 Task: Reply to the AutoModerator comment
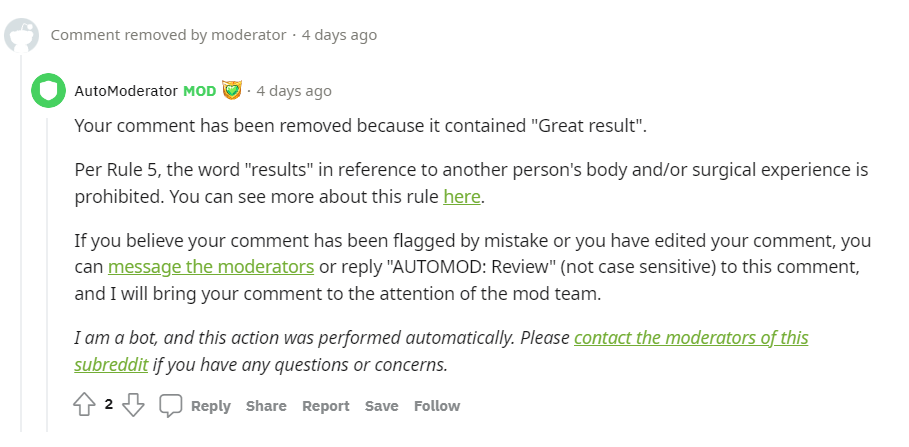210,406
